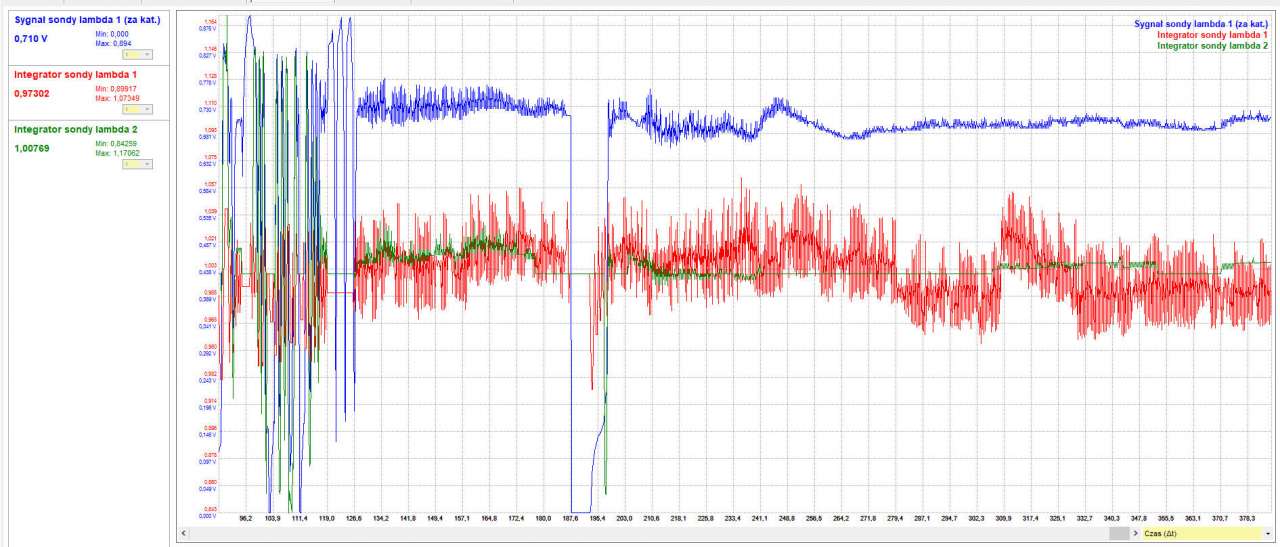Click the 0,710 V current value
Image resolution: width=1280 pixels, height=547 pixels.
click(x=31, y=39)
